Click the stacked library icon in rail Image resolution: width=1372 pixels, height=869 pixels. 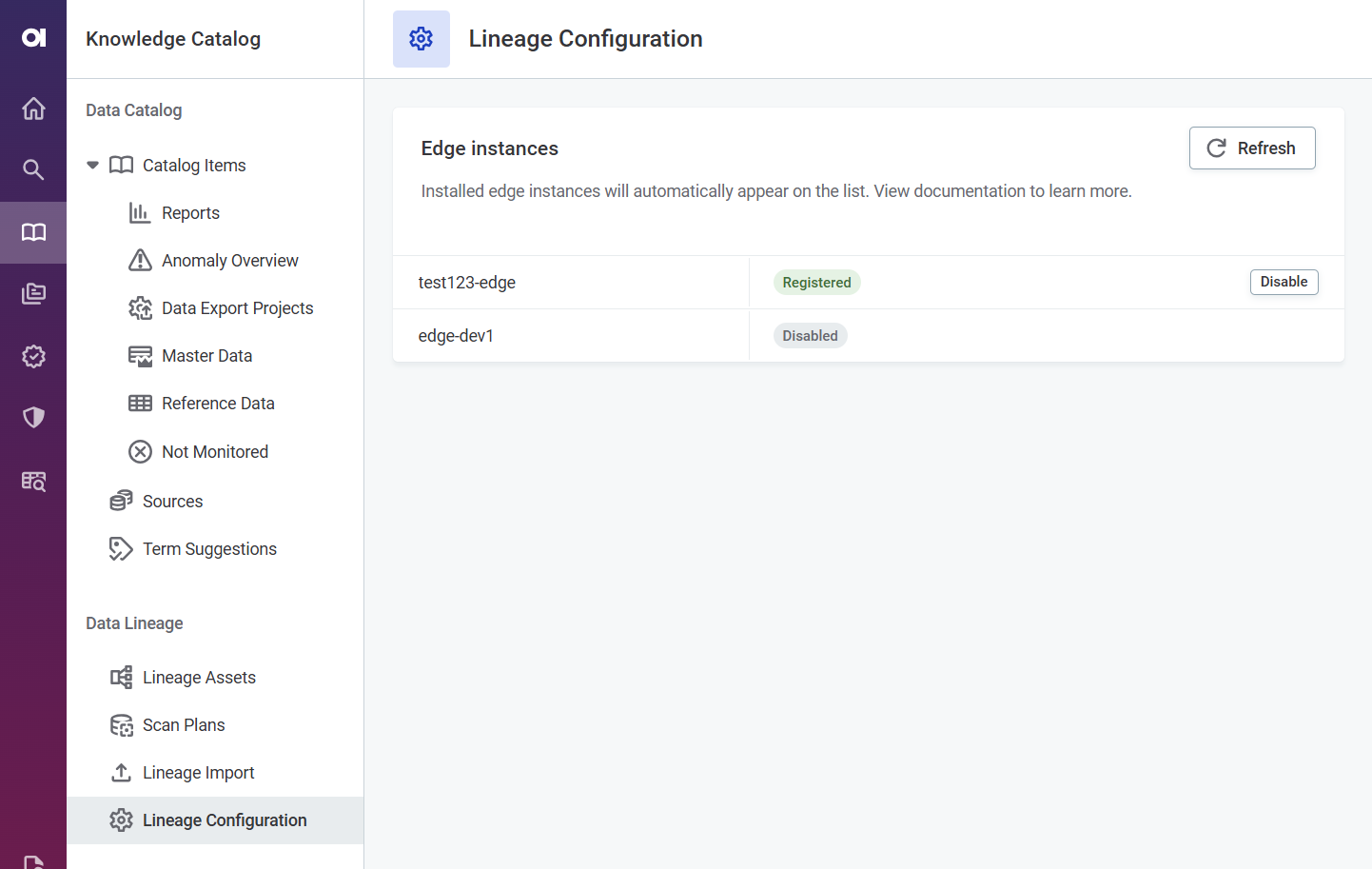coord(33,294)
